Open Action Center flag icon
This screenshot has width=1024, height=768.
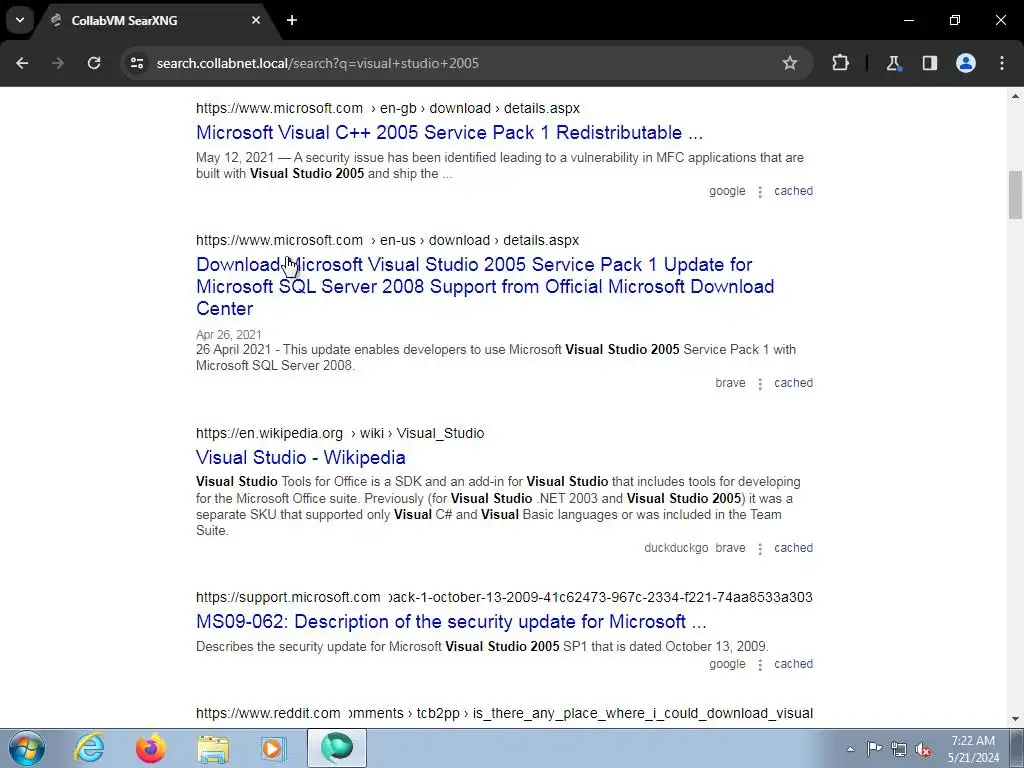pos(874,749)
